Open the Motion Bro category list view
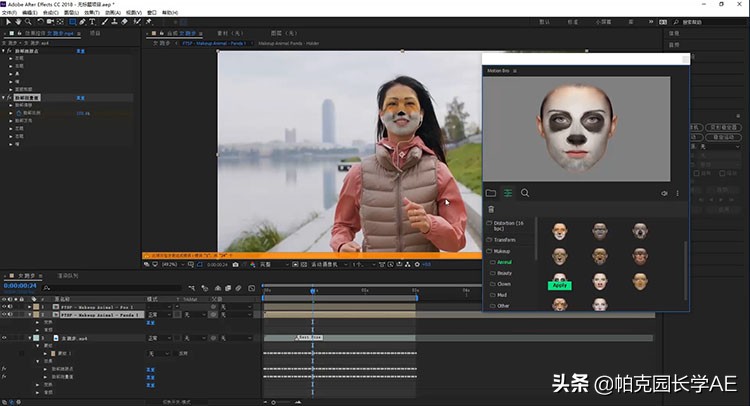The width and height of the screenshot is (750, 406). tap(507, 193)
